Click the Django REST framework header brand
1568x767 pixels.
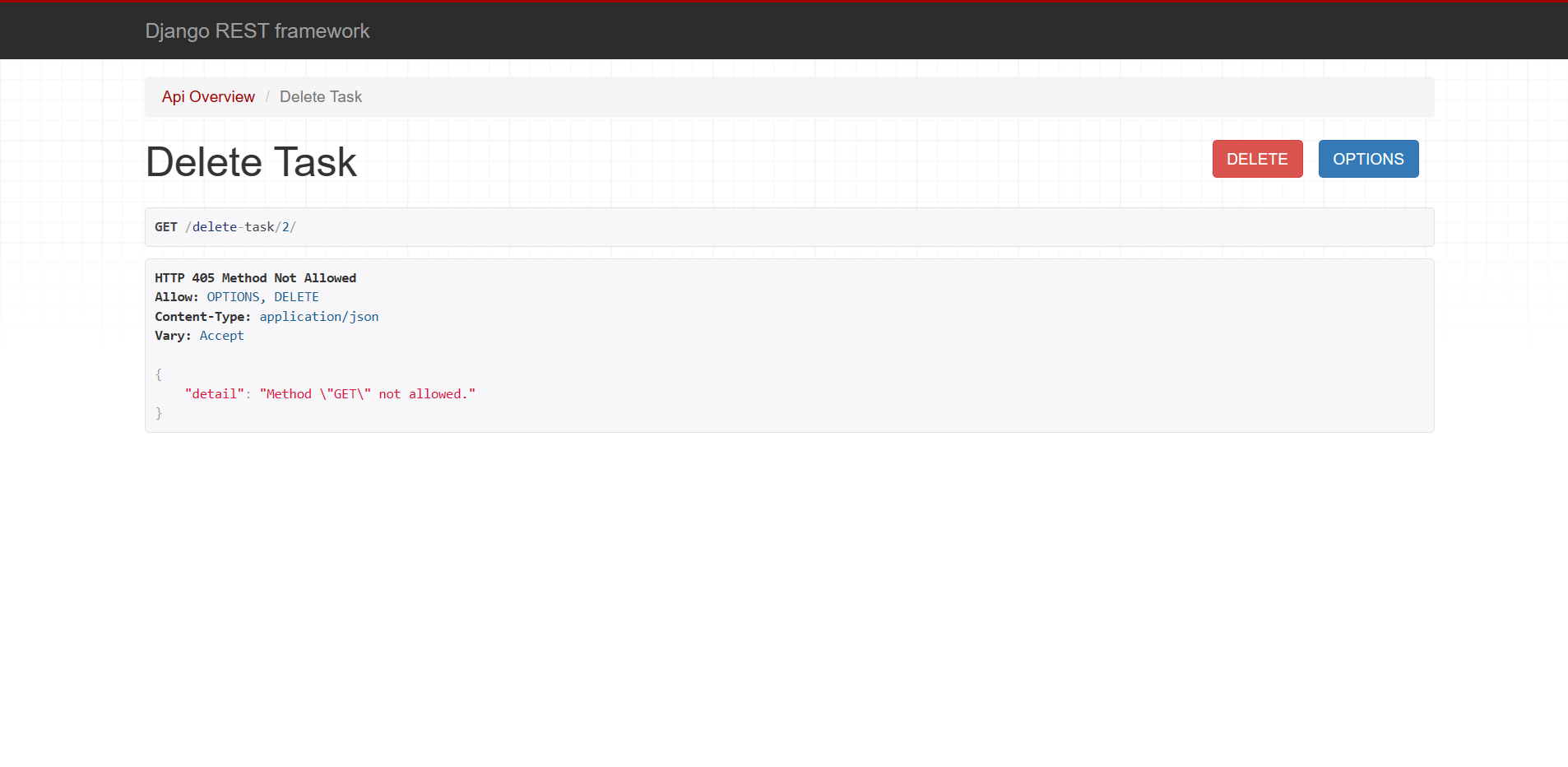tap(257, 30)
